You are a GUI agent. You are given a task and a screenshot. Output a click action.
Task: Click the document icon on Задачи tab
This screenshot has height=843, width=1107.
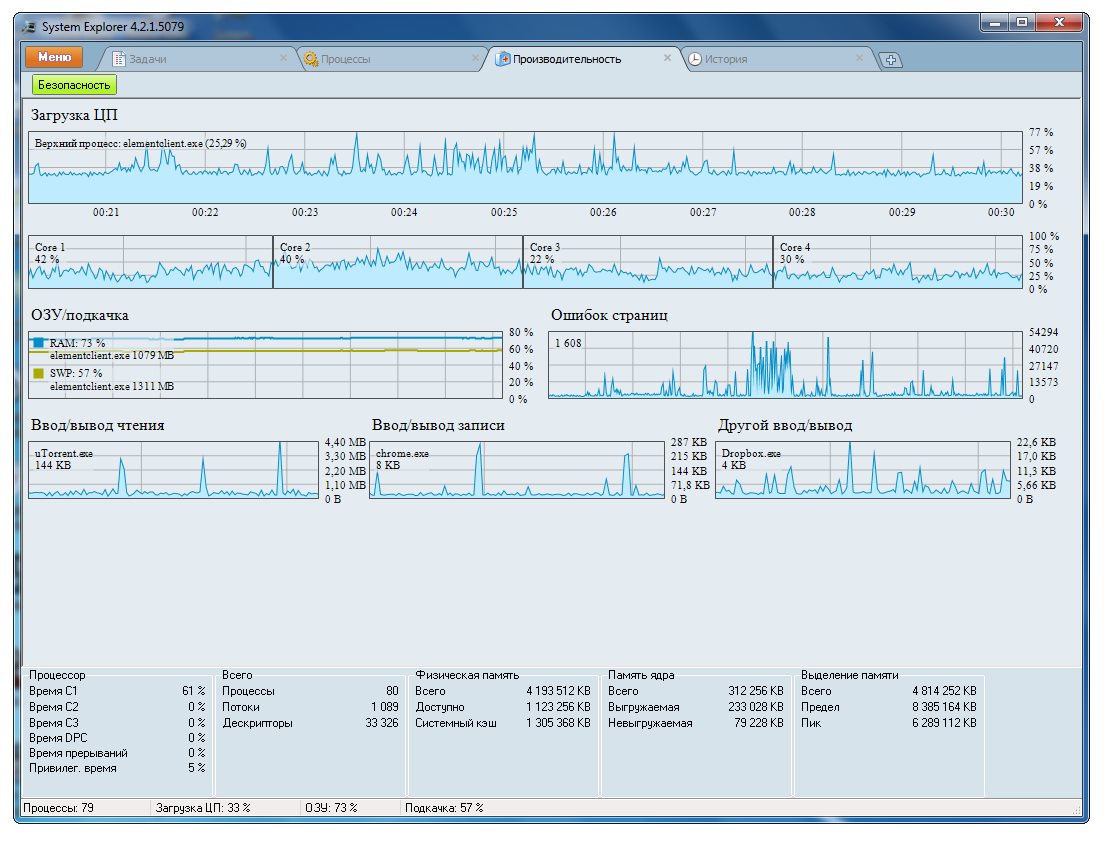119,59
